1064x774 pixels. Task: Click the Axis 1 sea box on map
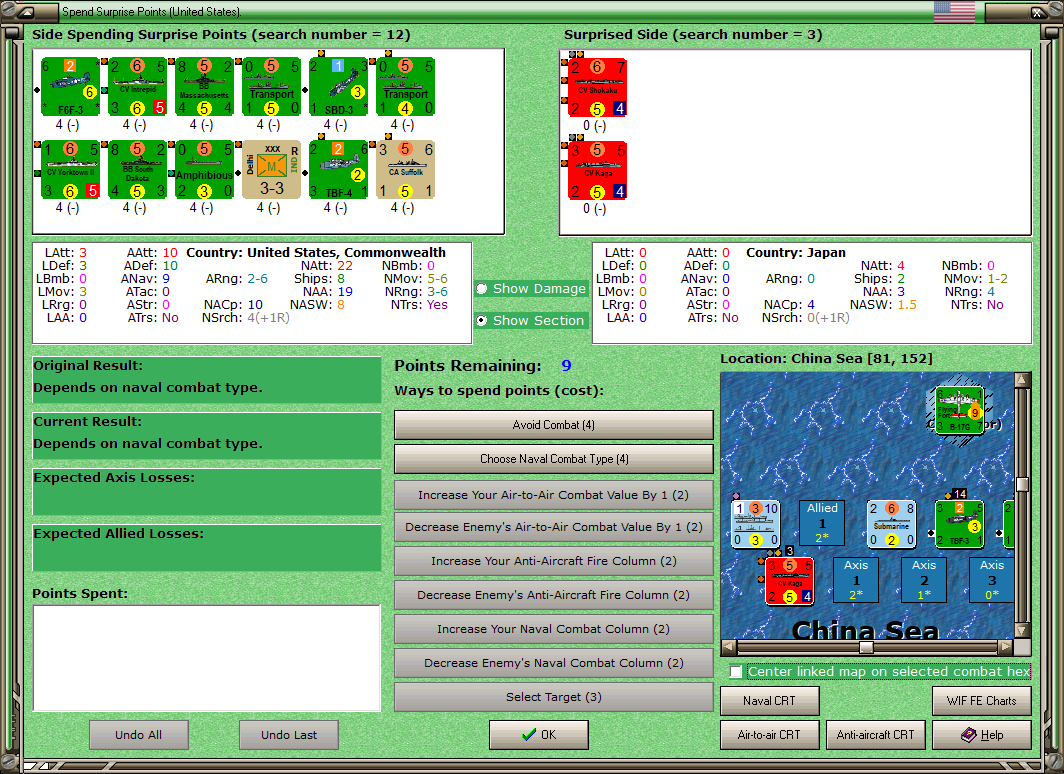click(x=856, y=580)
